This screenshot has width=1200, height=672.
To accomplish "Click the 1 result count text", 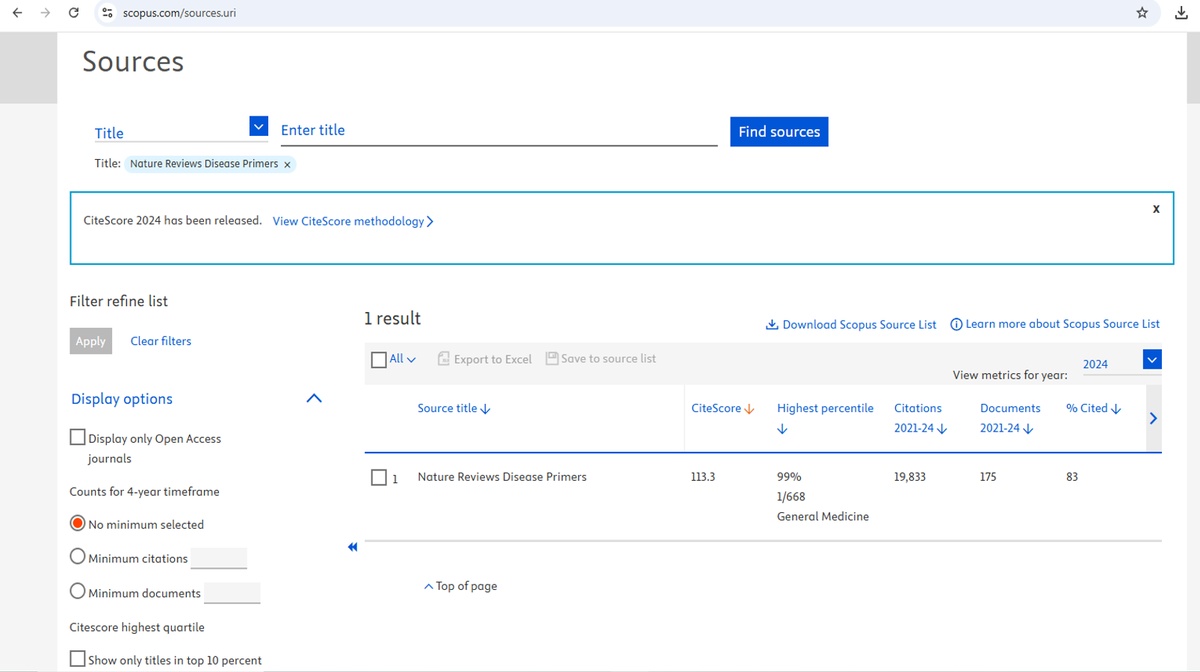I will point(392,319).
